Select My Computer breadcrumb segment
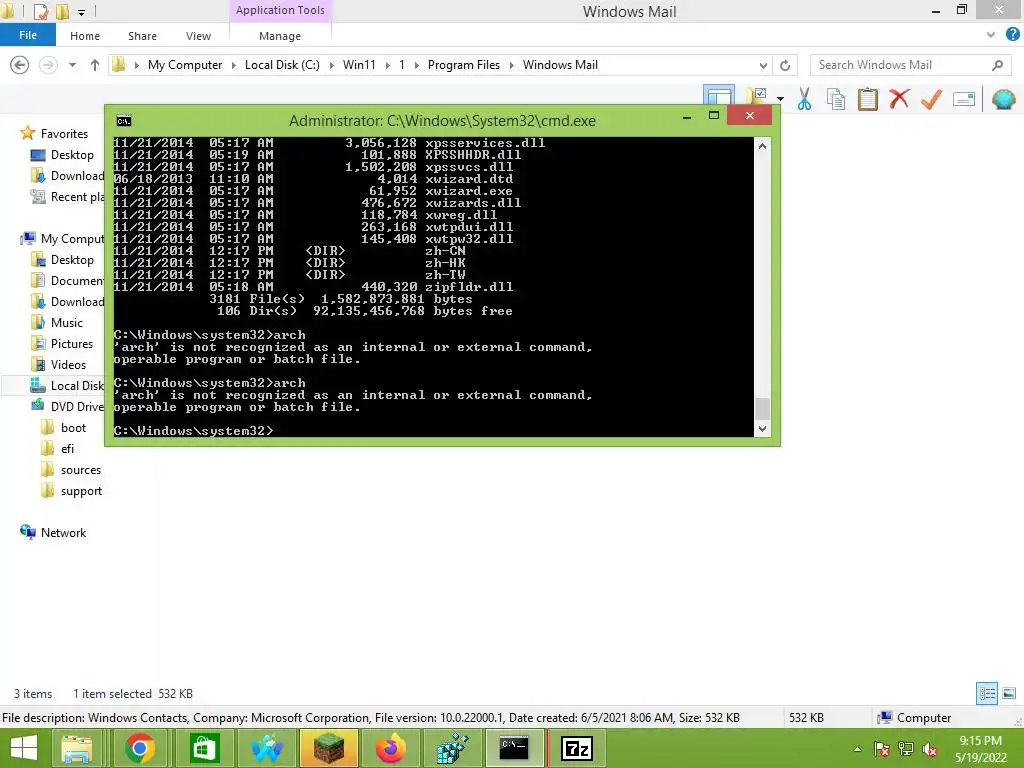The height and width of the screenshot is (768, 1024). click(185, 65)
